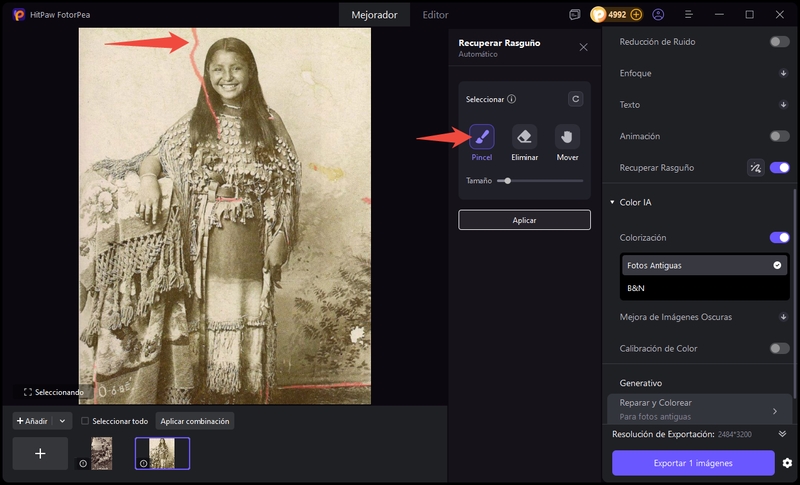Viewport: 800px width, 485px height.
Task: Toggle the Reducción de Ruido switch
Action: (779, 42)
